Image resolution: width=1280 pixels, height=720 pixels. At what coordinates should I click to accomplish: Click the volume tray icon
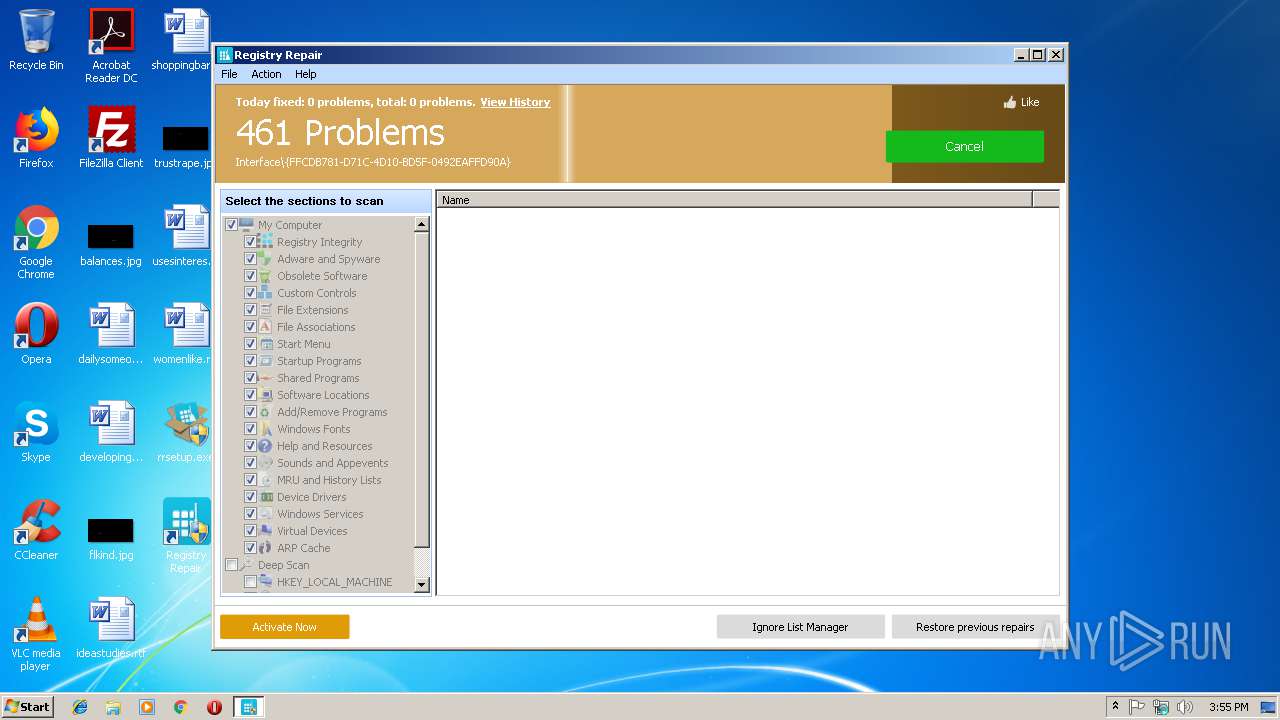(1185, 707)
